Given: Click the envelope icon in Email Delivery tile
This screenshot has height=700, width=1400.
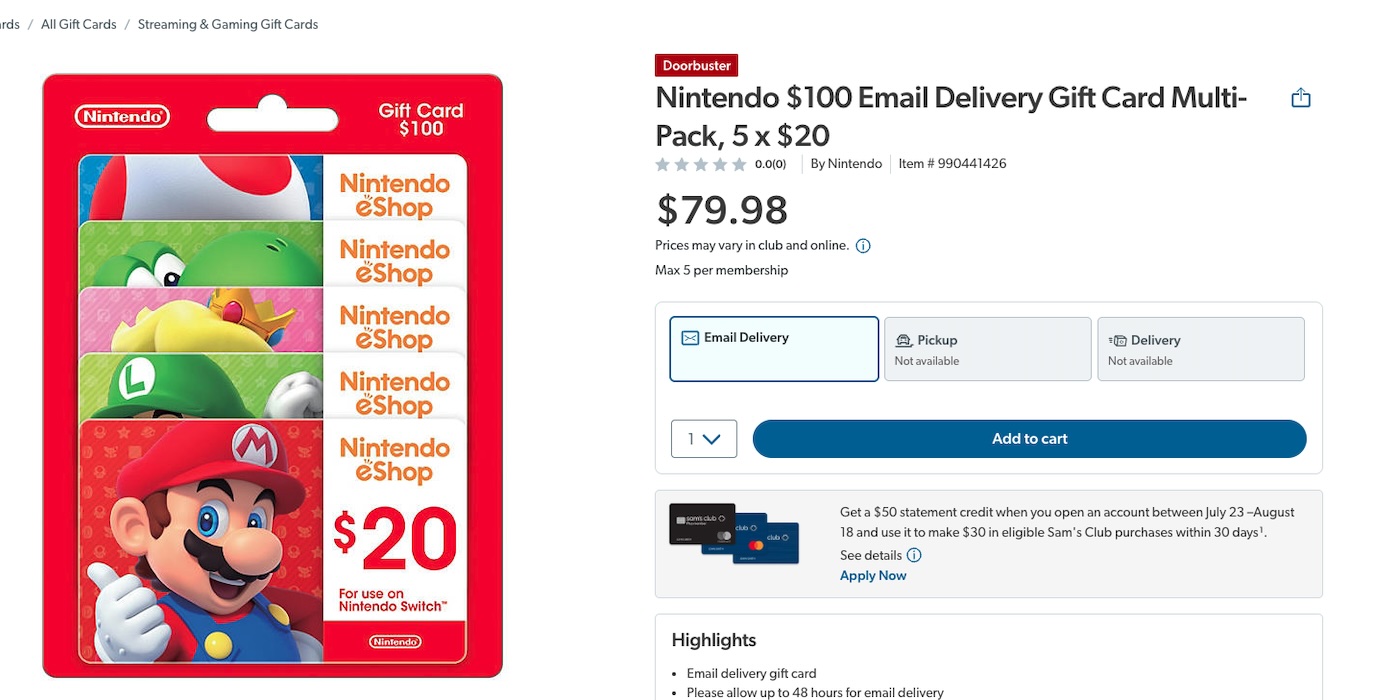Looking at the screenshot, I should (690, 337).
